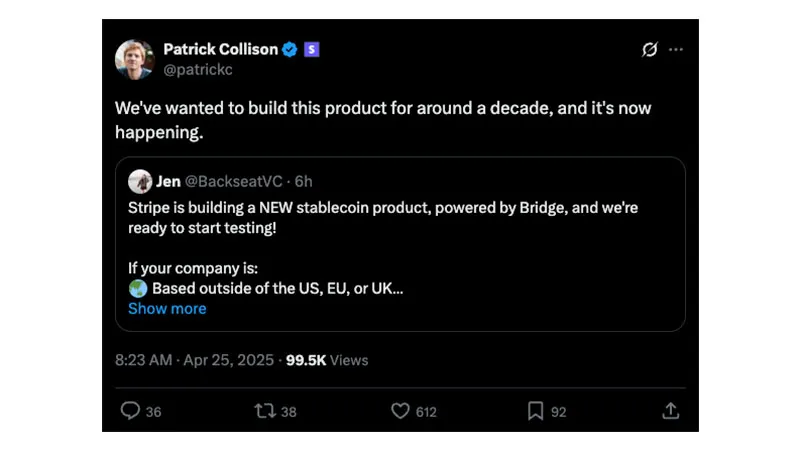Expand quoted post with Show more
800x450 pixels.
[x=167, y=308]
